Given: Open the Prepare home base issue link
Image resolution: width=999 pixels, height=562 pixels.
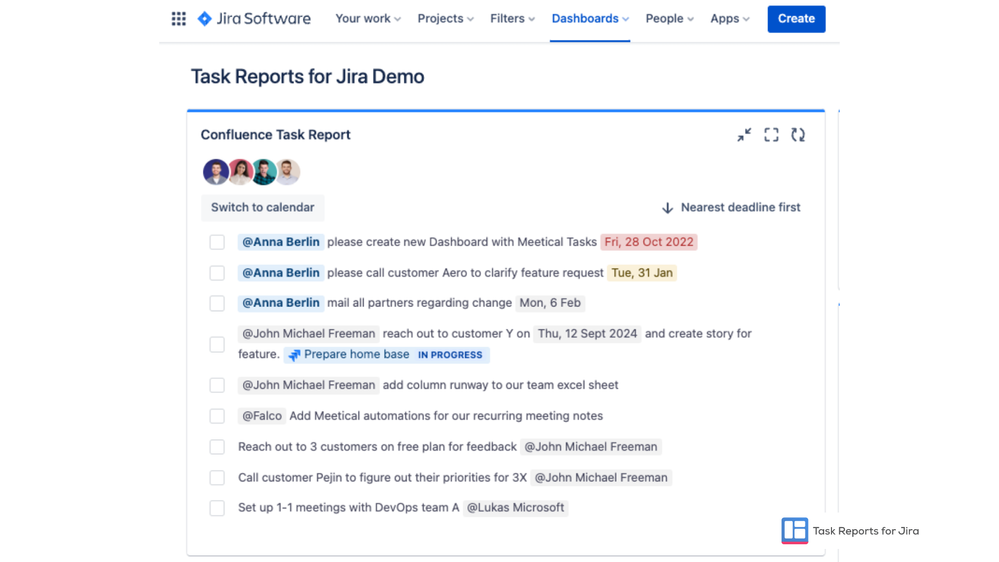Looking at the screenshot, I should pyautogui.click(x=357, y=354).
